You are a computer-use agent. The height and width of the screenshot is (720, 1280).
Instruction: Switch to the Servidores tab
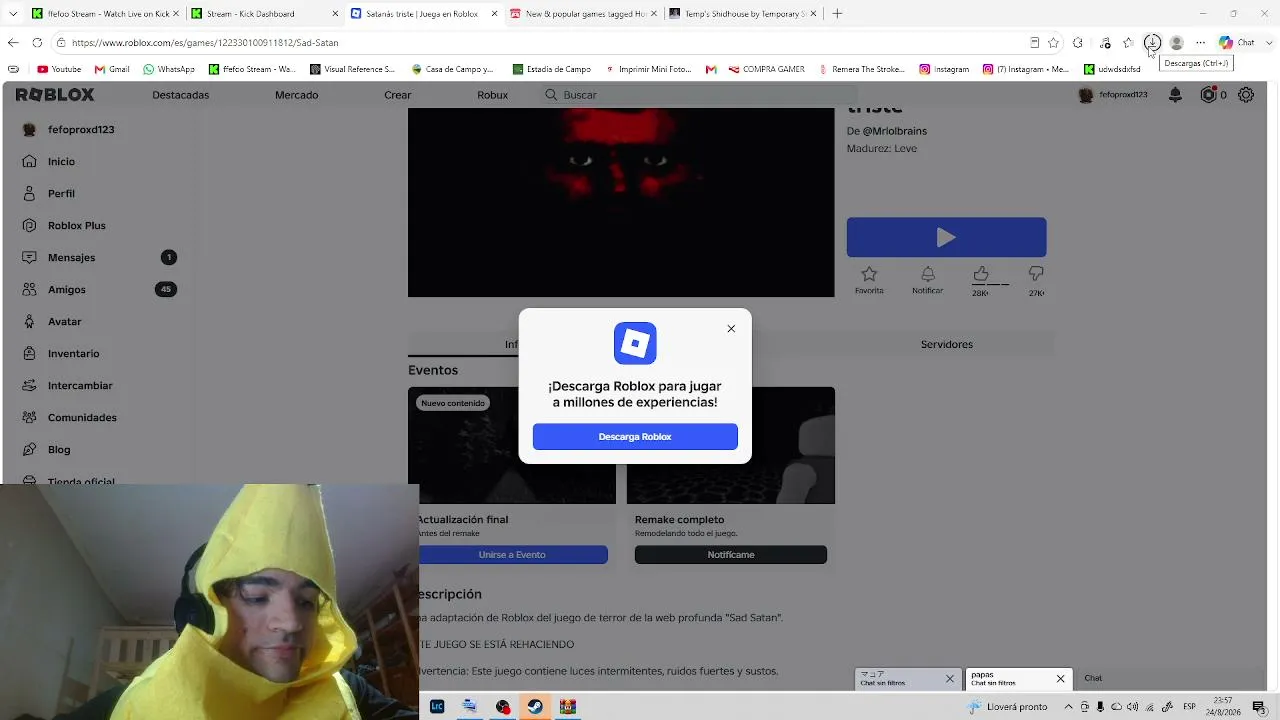[946, 344]
